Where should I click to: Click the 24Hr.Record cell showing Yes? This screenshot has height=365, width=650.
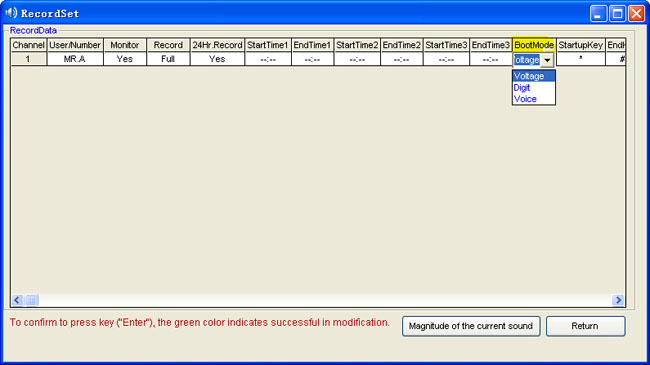coord(217,59)
